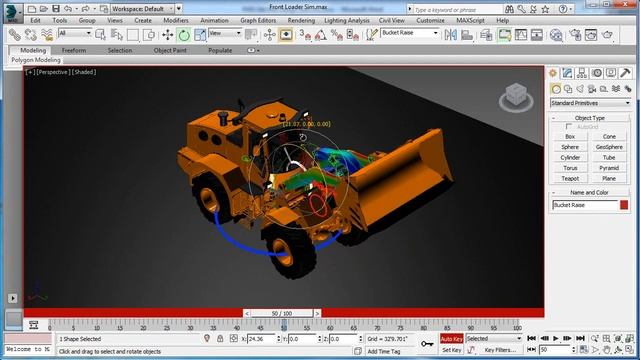This screenshot has width=640, height=360.
Task: Open the Layer Manager icon
Action: pos(486,35)
